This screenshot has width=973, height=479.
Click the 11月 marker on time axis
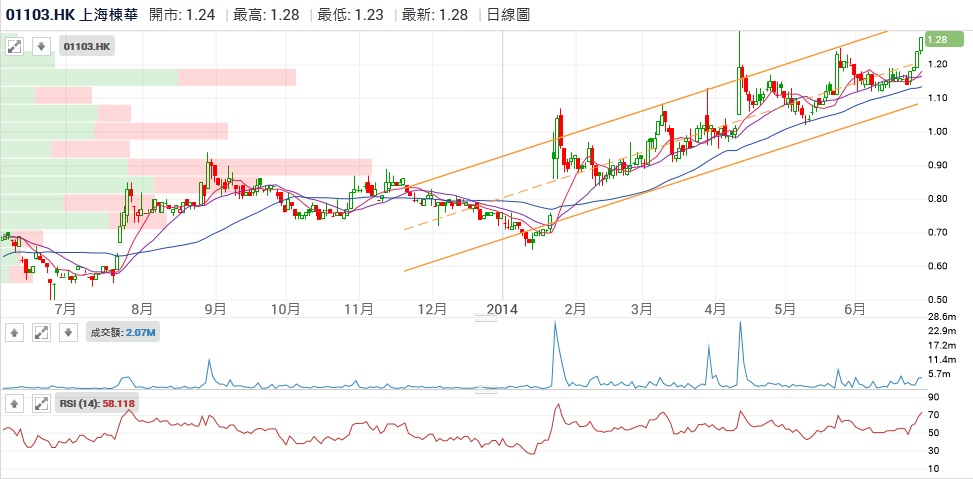(x=359, y=309)
